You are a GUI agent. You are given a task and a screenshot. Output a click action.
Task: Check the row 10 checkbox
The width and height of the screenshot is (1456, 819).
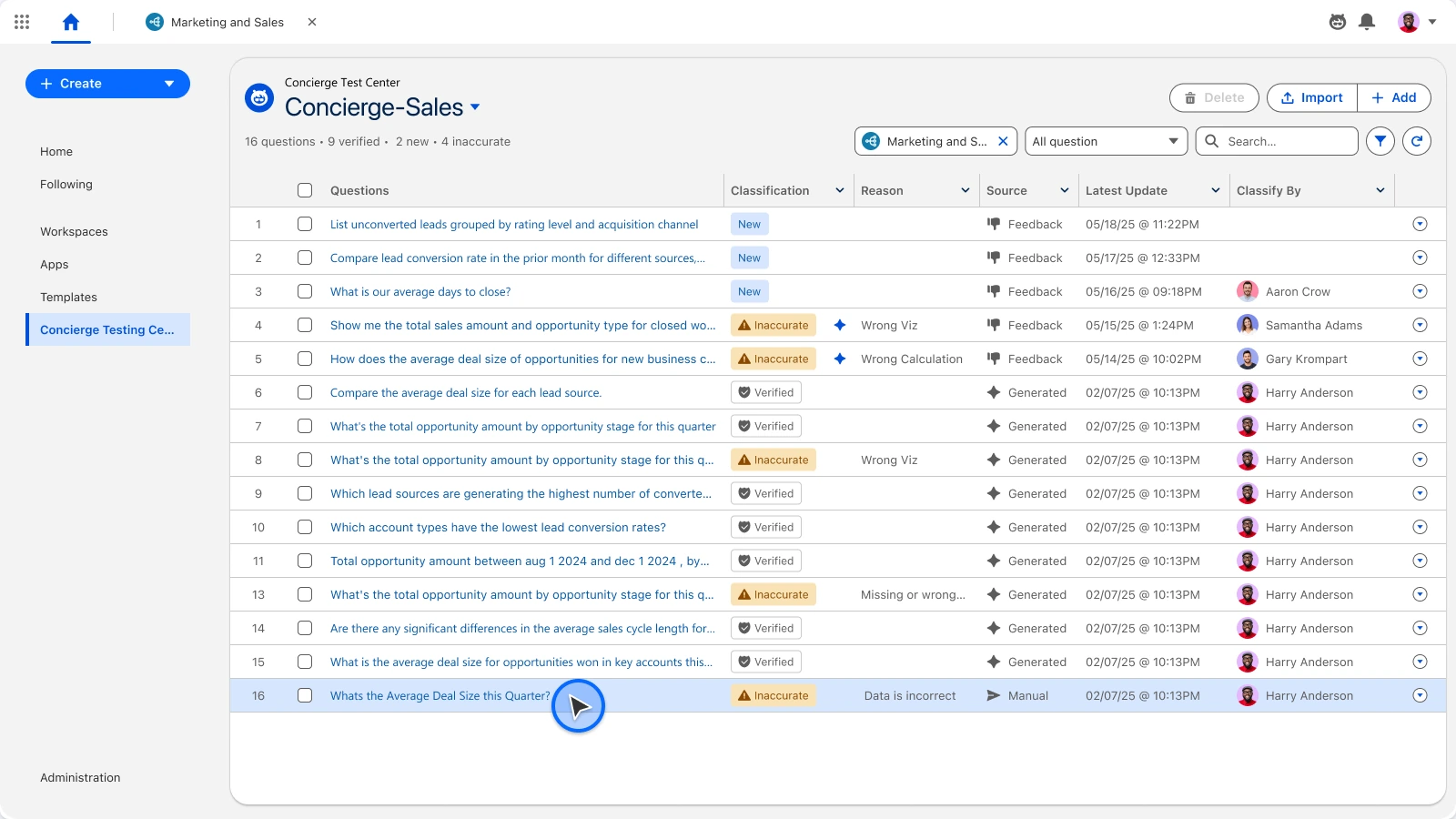pyautogui.click(x=305, y=527)
